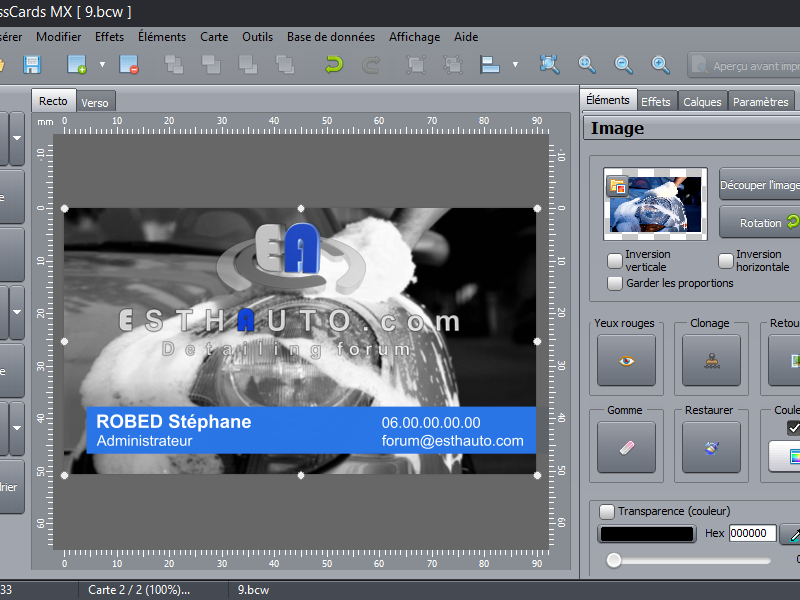The image size is (800, 600).
Task: Open the Aide menu
Action: [x=466, y=37]
